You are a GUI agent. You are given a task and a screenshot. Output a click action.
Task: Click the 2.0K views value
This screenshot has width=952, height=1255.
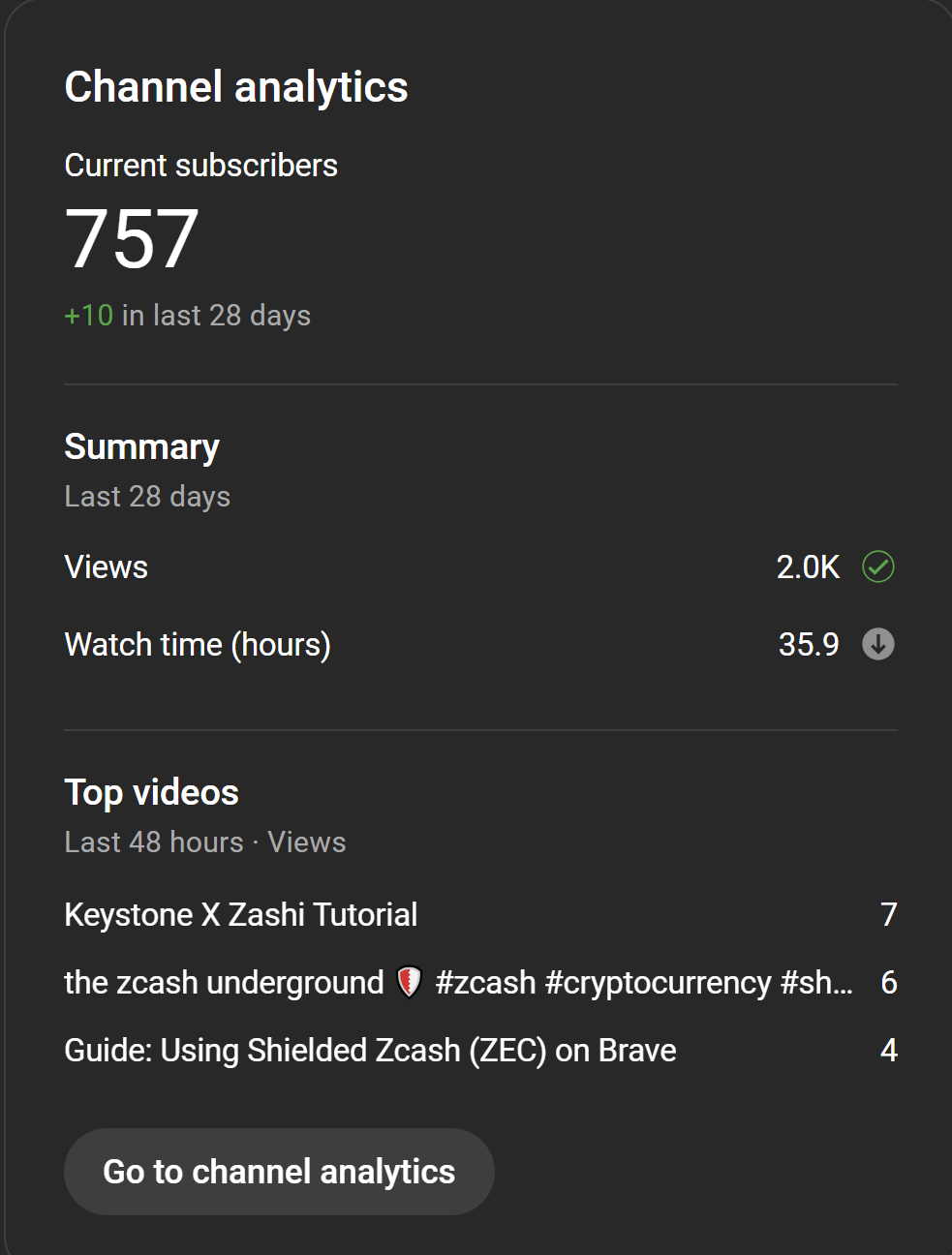[808, 566]
